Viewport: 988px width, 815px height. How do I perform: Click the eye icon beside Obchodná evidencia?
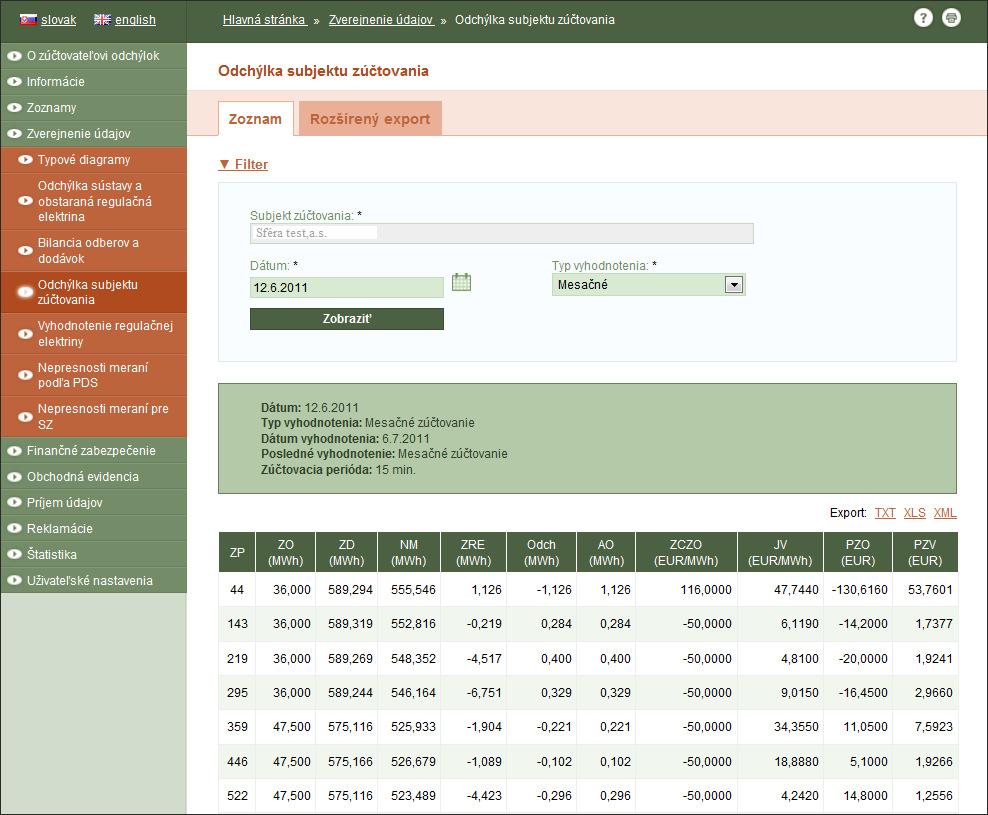pos(14,477)
